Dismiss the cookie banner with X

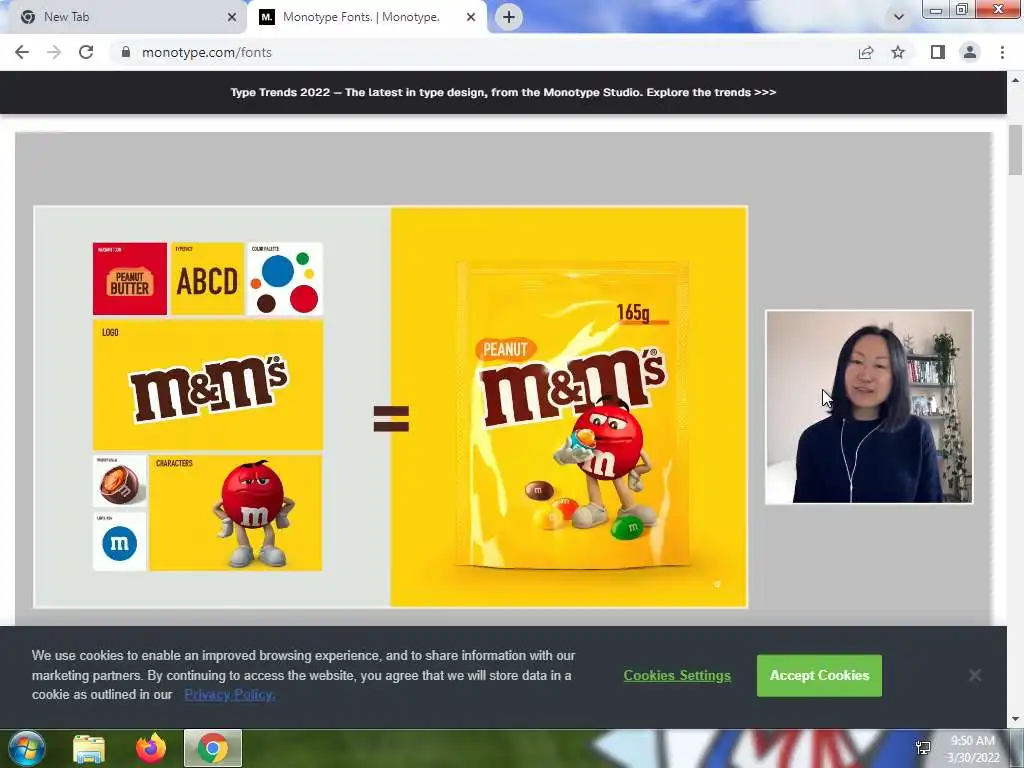click(x=974, y=675)
